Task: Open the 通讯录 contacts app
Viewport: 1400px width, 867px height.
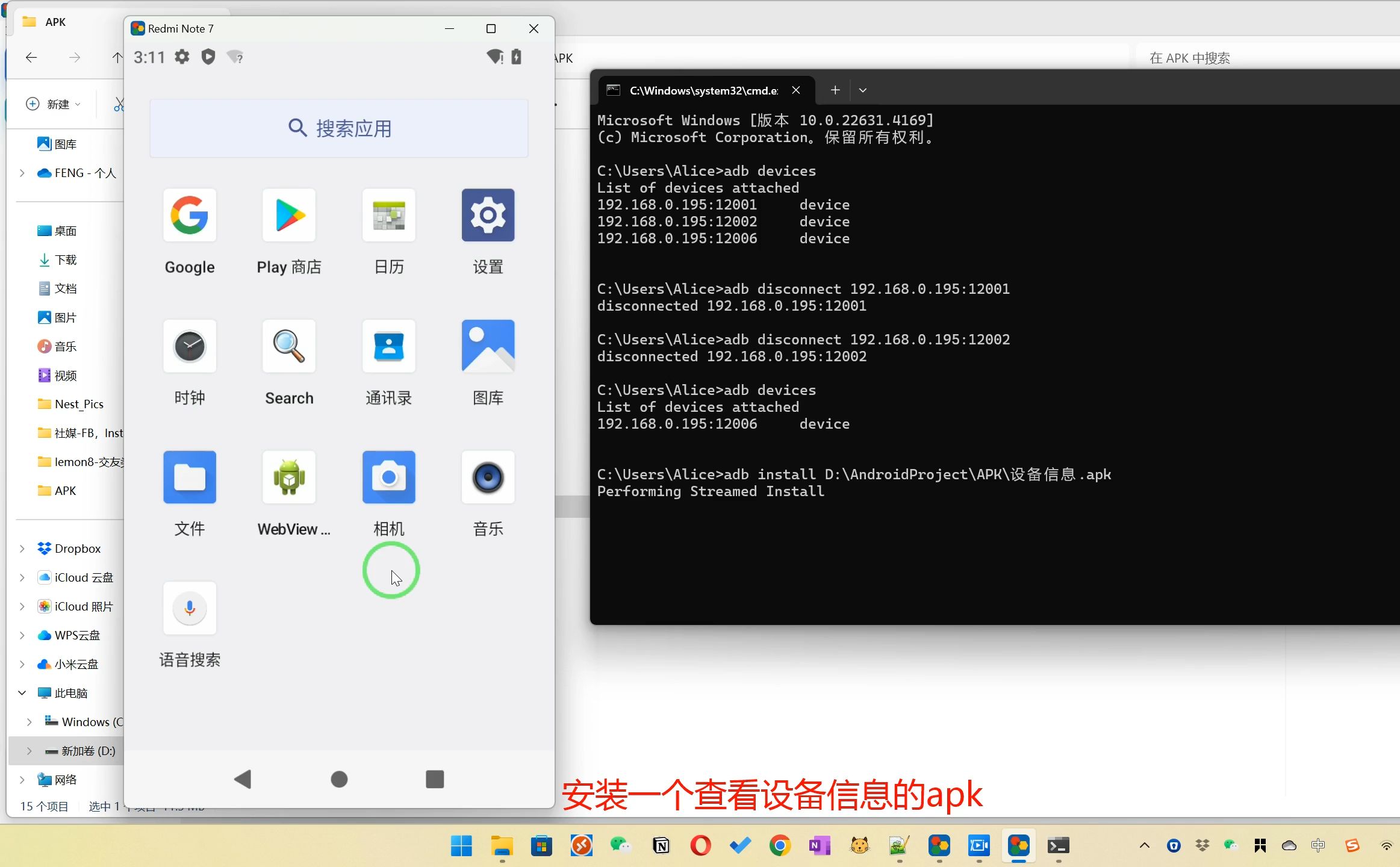Action: tap(389, 346)
